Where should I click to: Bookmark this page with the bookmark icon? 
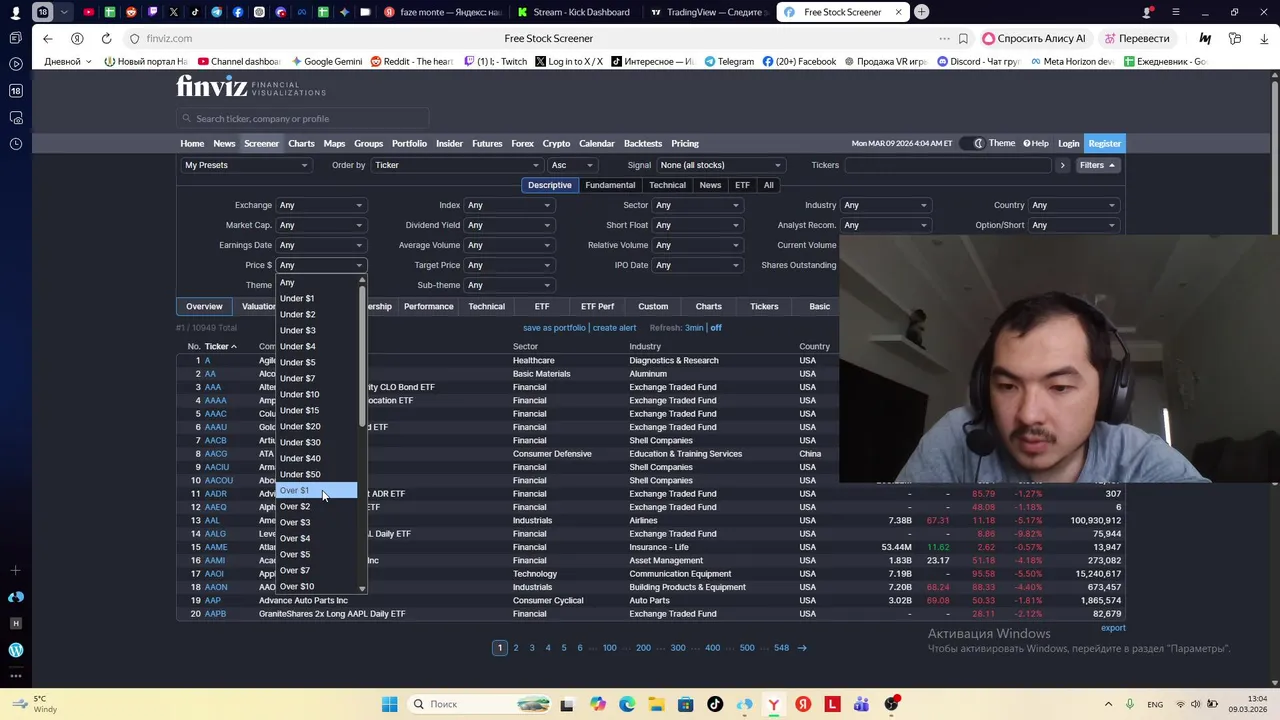click(963, 38)
